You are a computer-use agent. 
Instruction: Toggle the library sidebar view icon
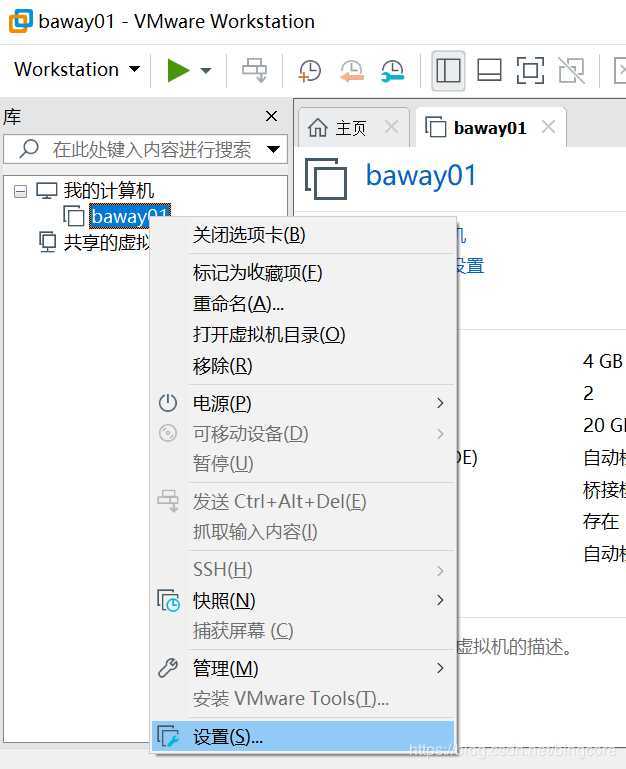[448, 71]
